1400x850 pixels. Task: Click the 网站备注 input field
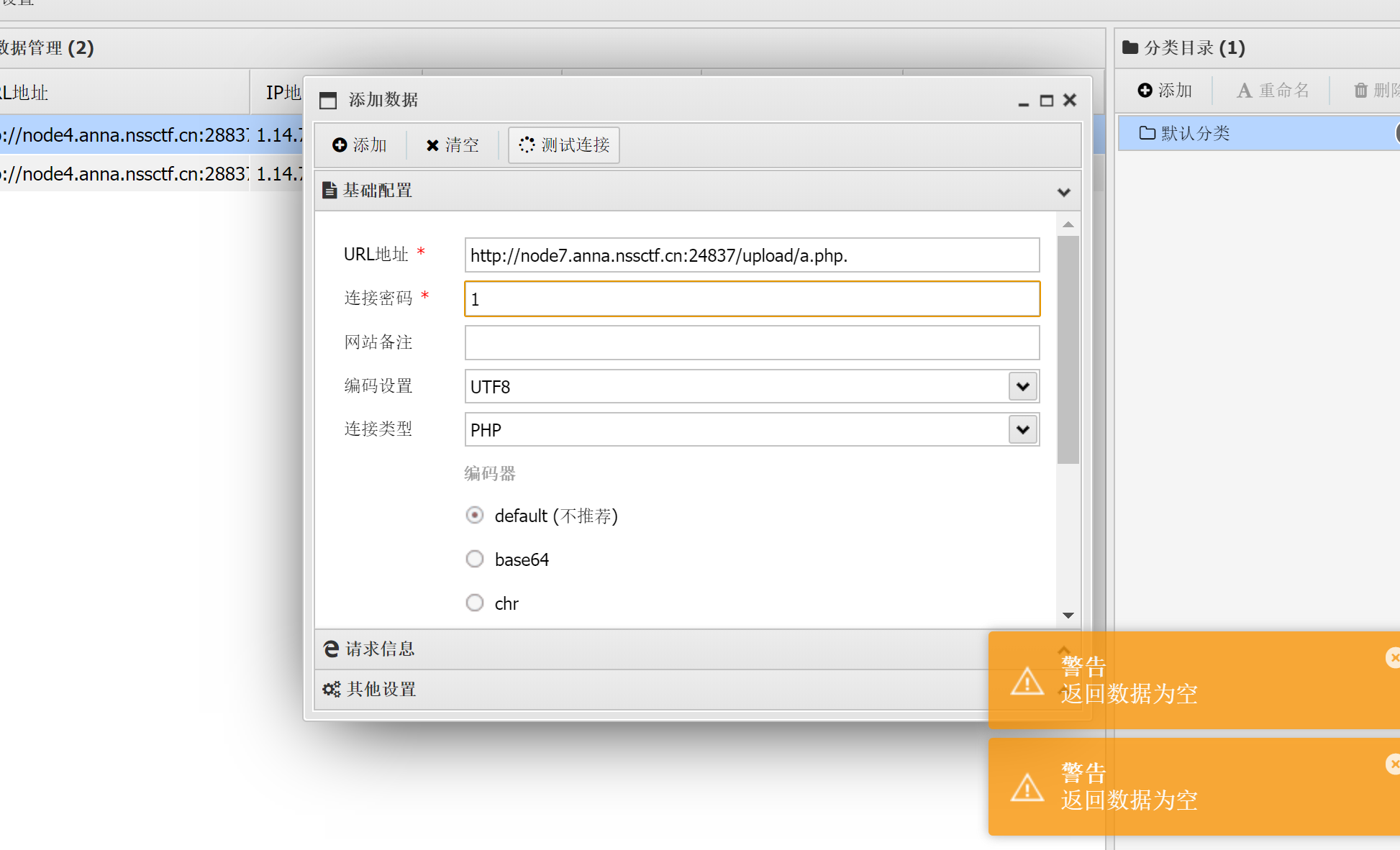pos(752,342)
